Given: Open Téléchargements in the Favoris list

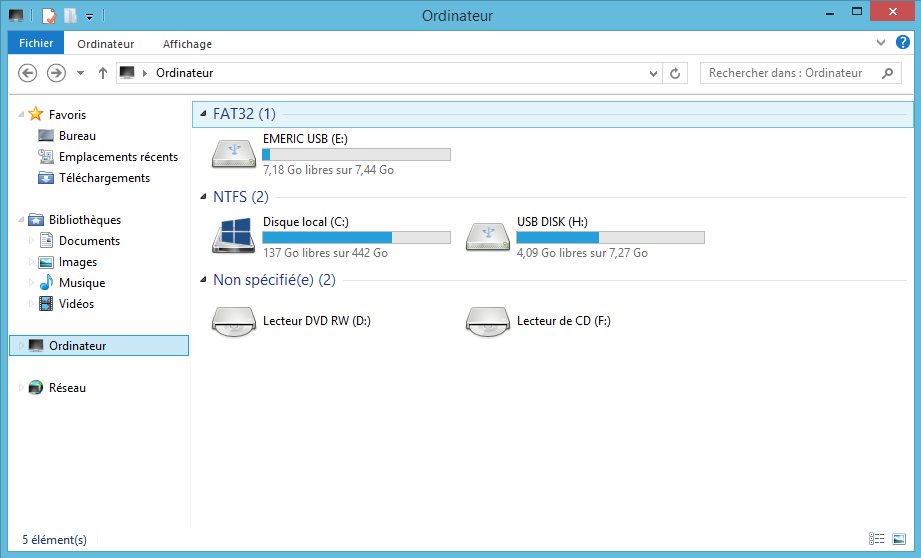Looking at the screenshot, I should coord(104,178).
